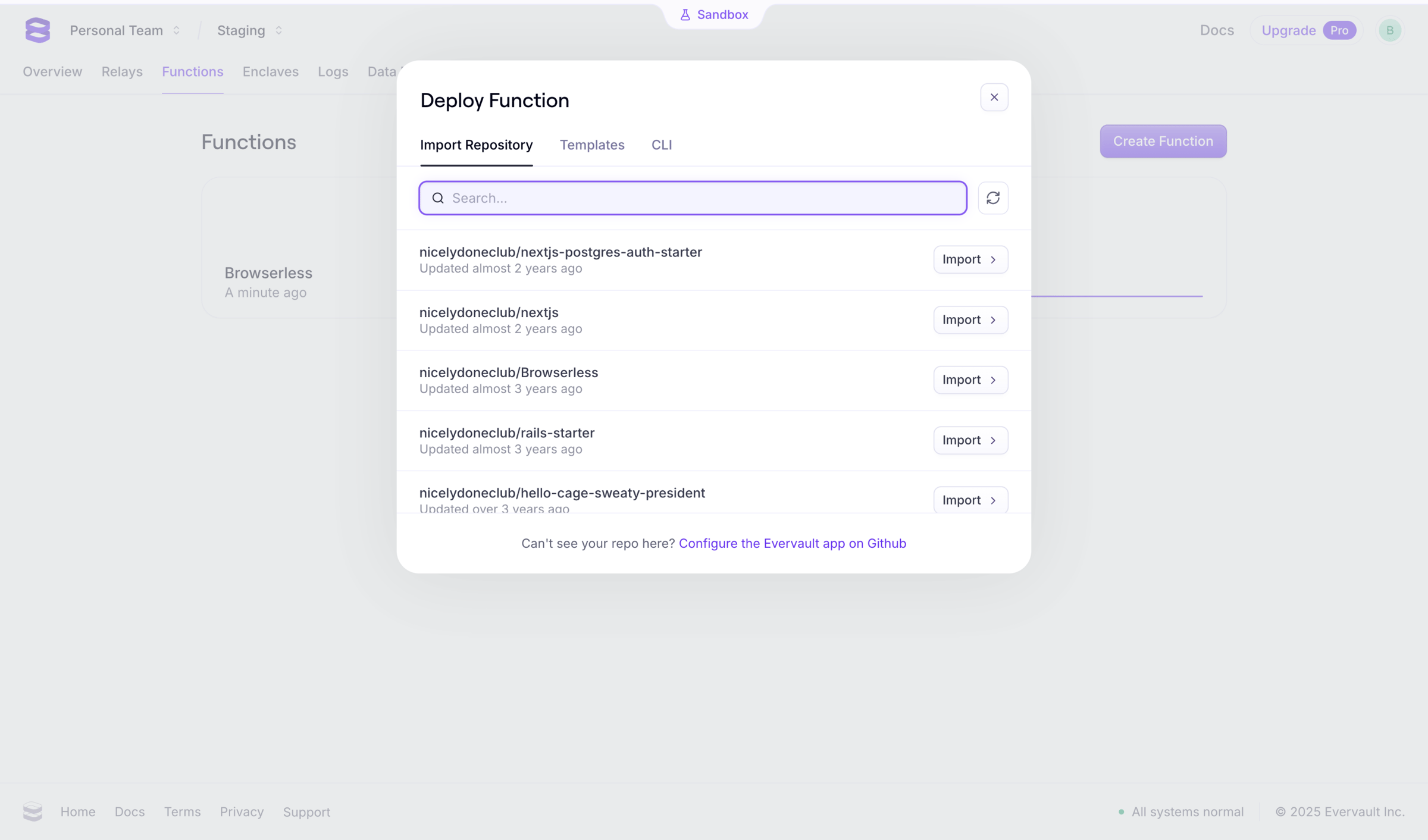Switch to the Import Repository tab

click(x=476, y=145)
